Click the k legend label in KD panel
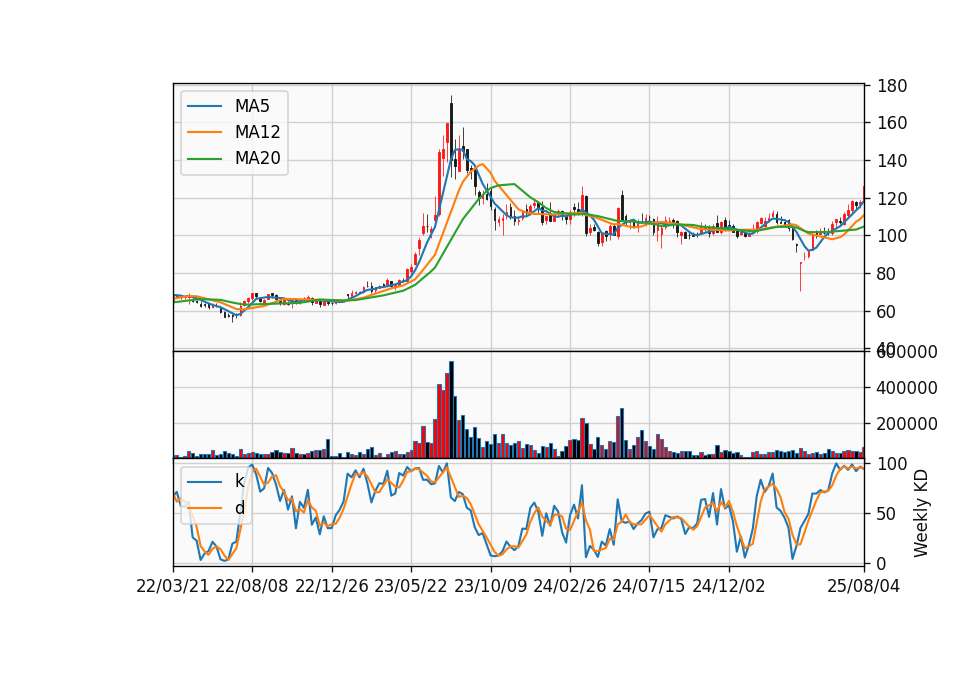 tap(239, 481)
